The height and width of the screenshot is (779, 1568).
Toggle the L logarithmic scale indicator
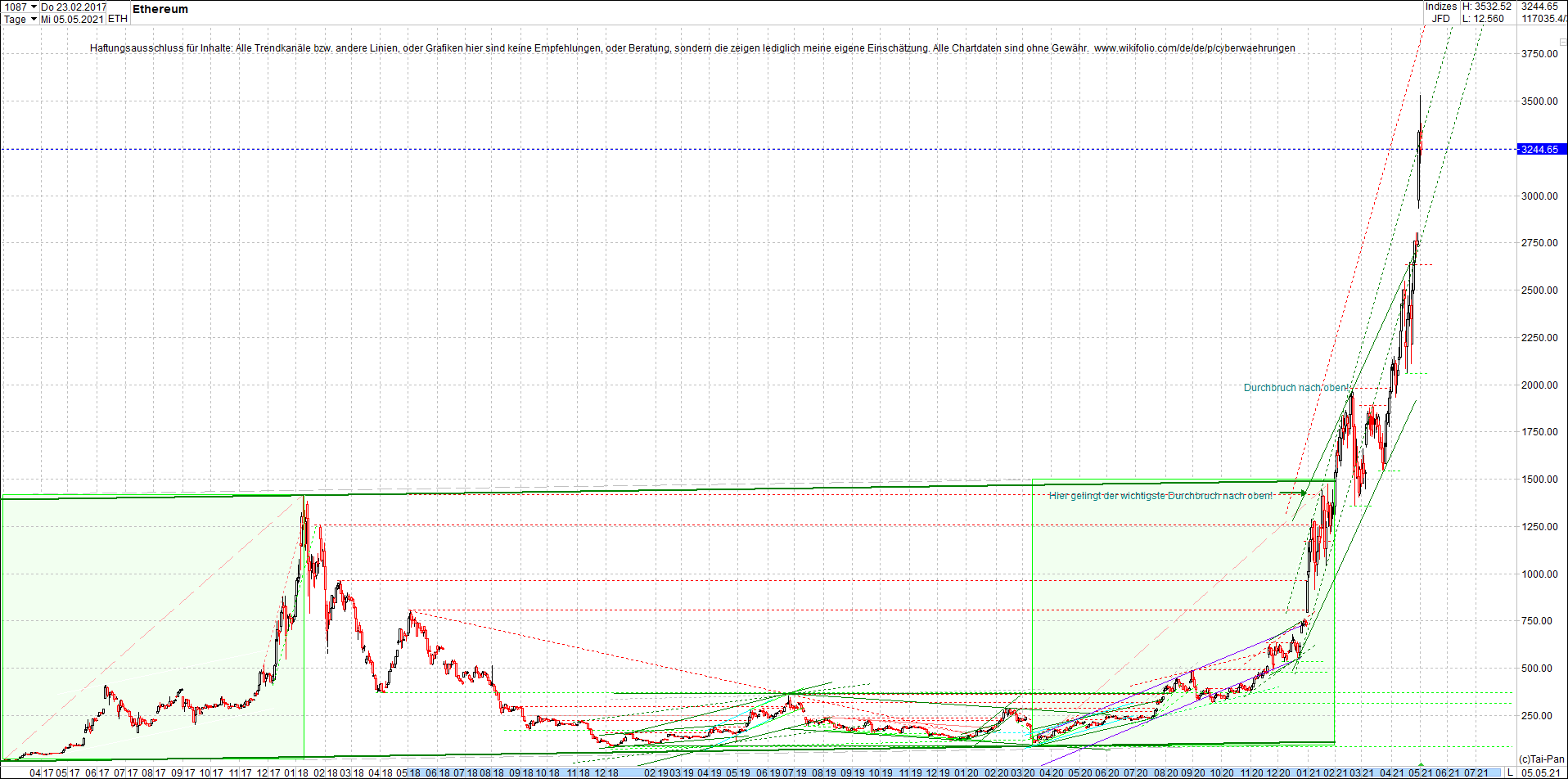click(x=1511, y=772)
